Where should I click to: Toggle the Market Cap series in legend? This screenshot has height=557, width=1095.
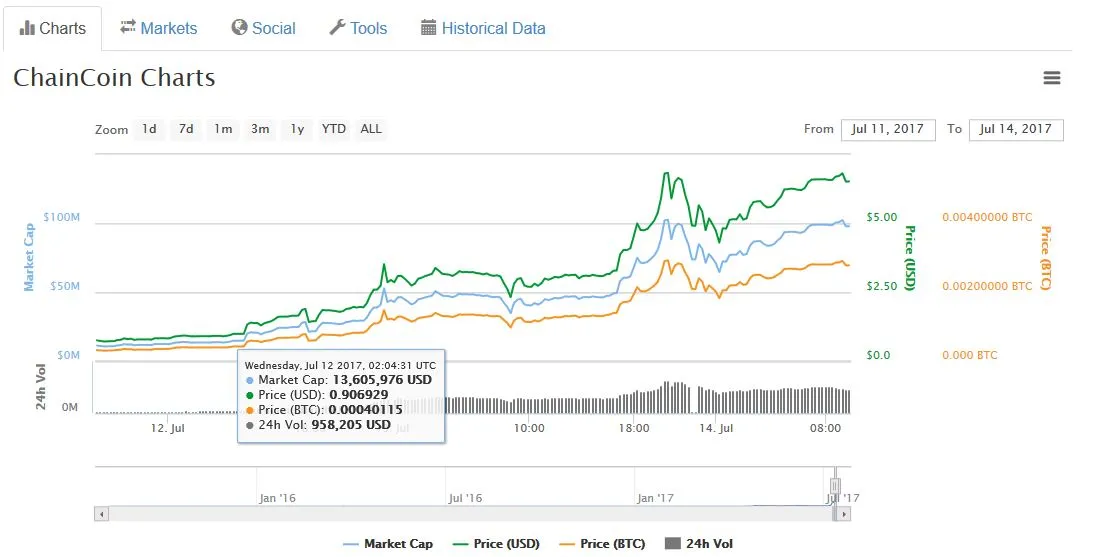tap(388, 544)
